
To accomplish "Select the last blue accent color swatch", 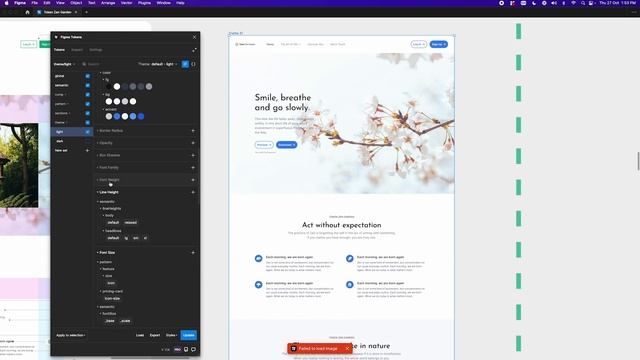I will coord(141,116).
